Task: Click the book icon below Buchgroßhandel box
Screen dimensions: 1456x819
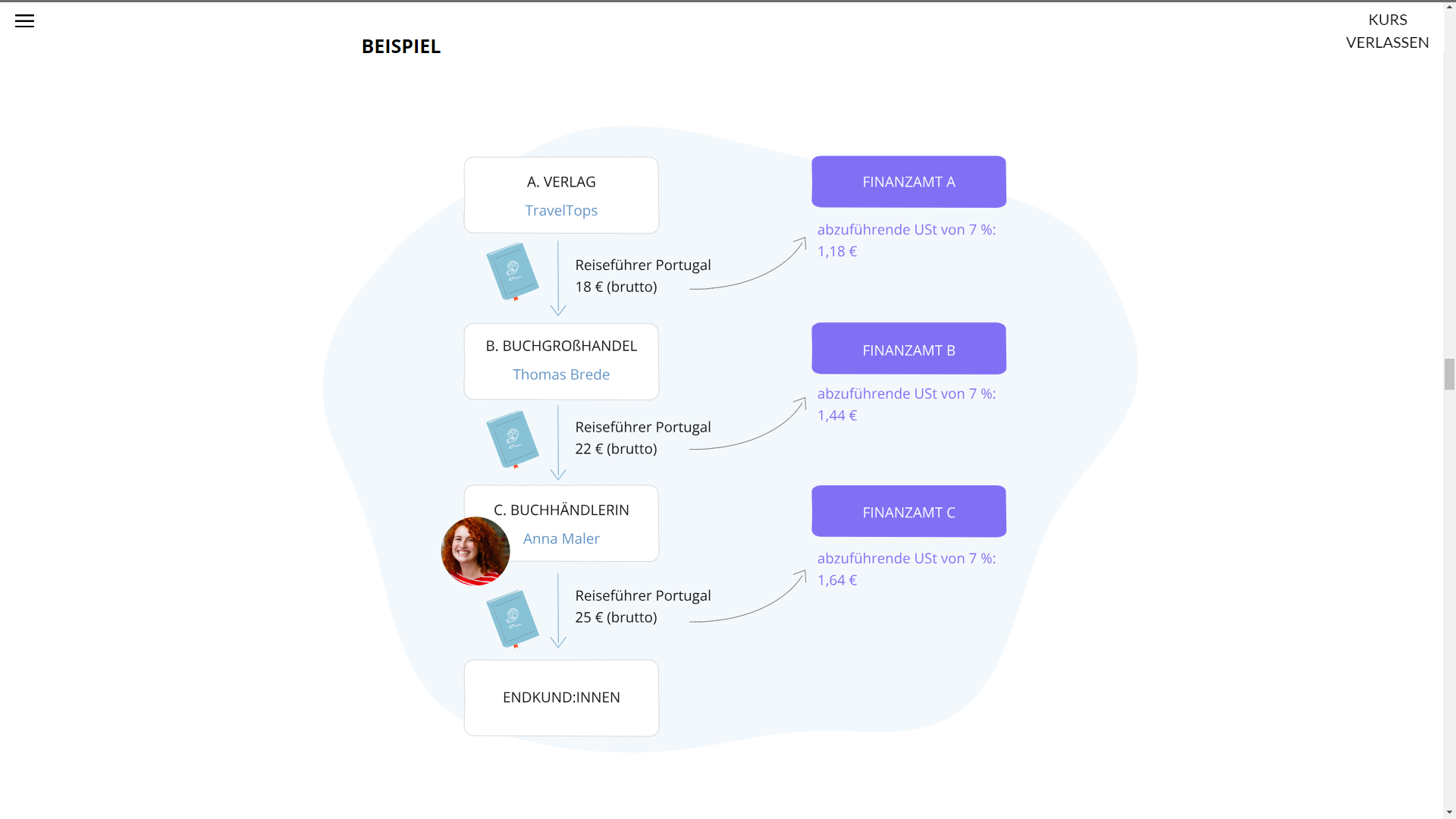Action: point(513,439)
